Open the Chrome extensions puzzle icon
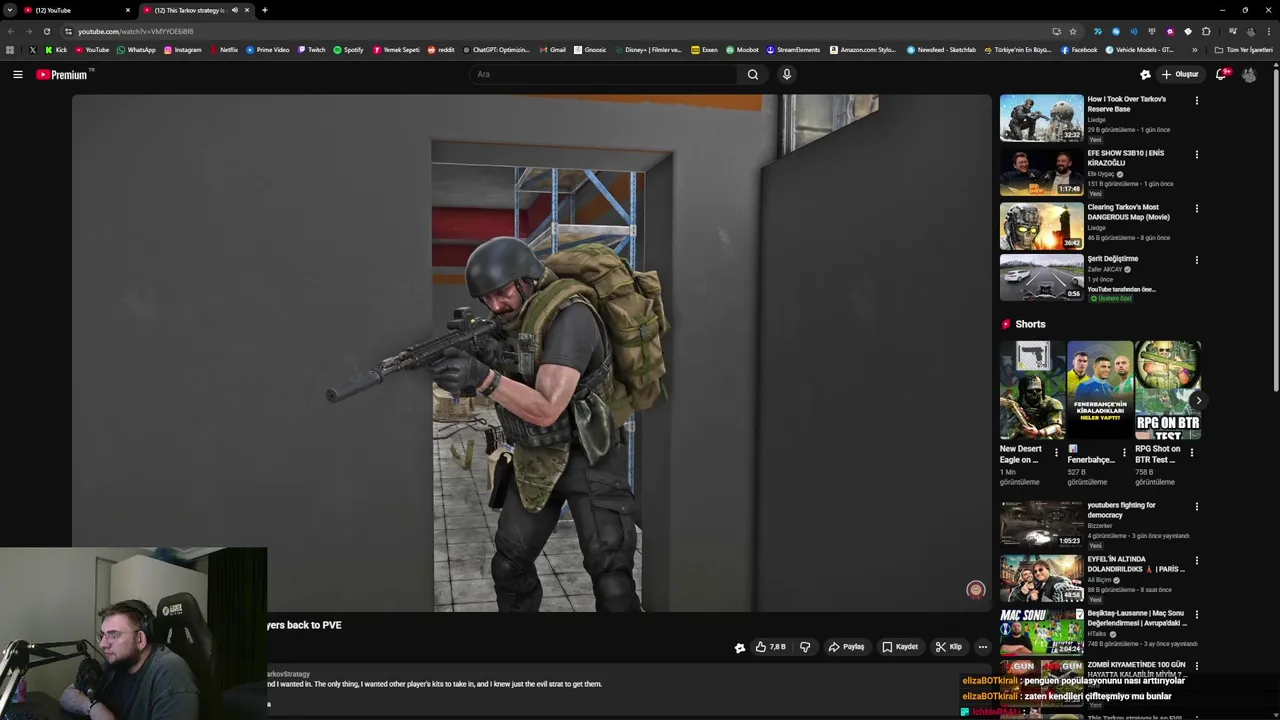This screenshot has width=1280, height=720. click(x=1206, y=31)
